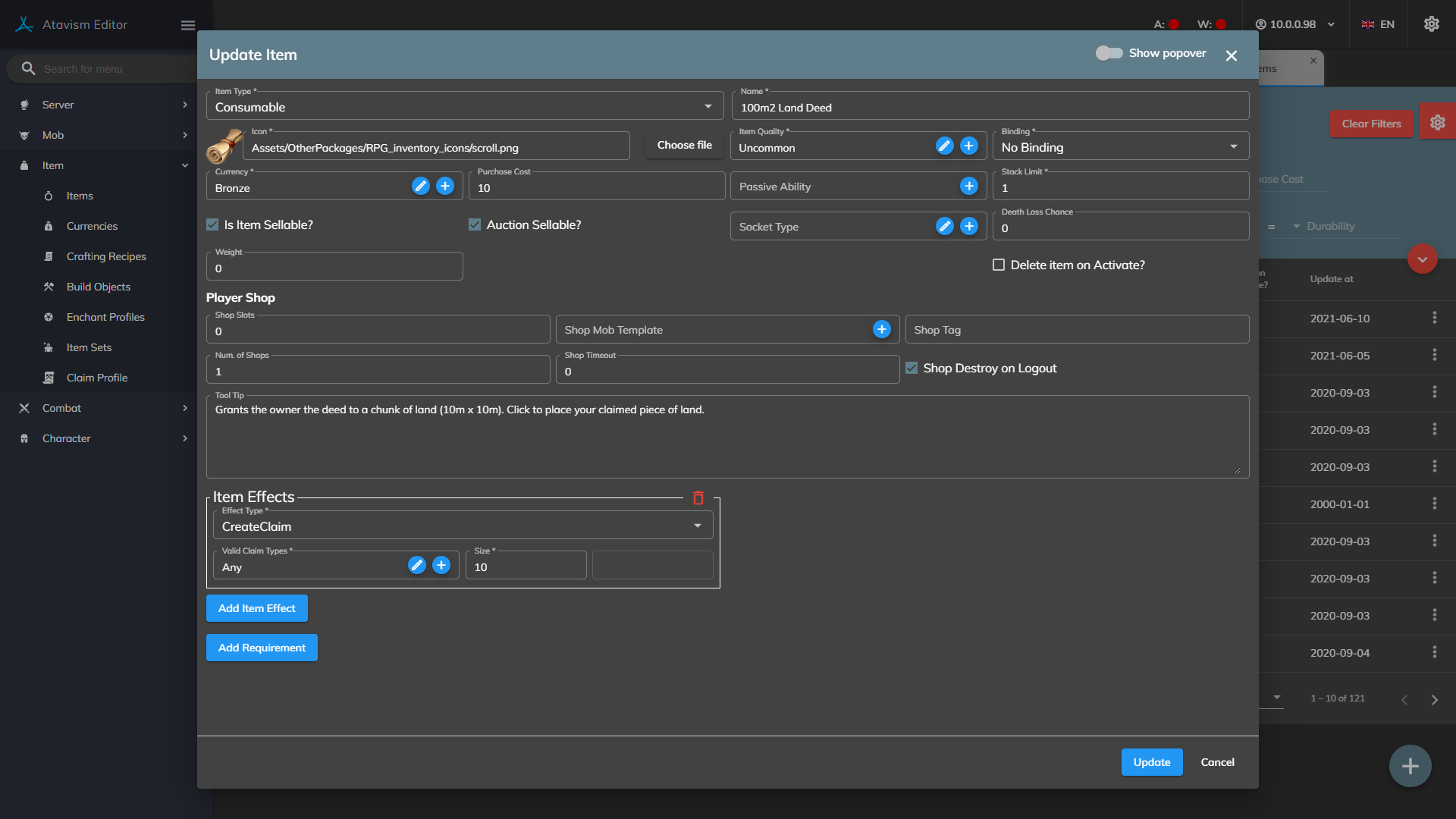The height and width of the screenshot is (819, 1456).
Task: Uncheck Shop Destroy on Logout
Action: coord(912,368)
